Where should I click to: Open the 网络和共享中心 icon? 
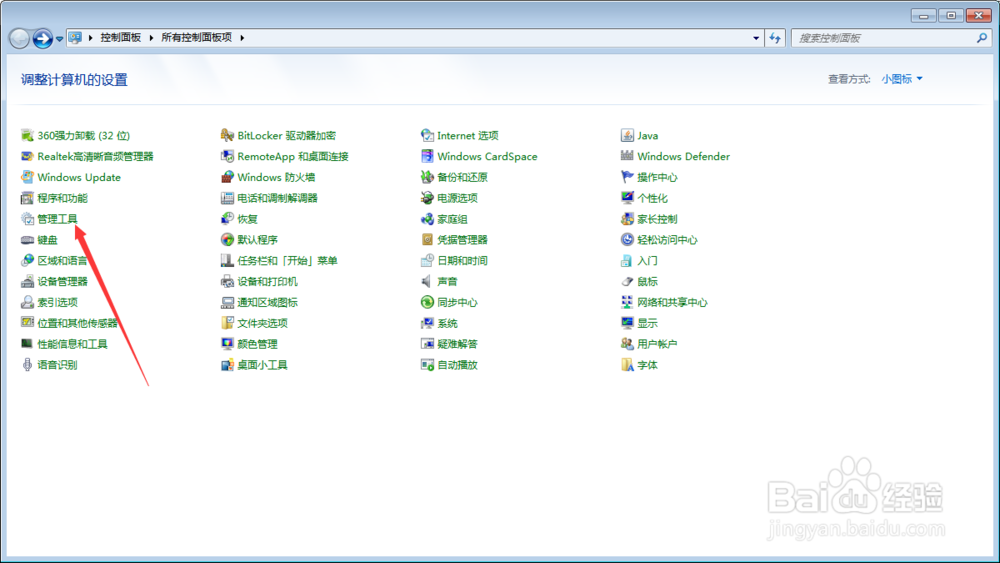coord(627,302)
